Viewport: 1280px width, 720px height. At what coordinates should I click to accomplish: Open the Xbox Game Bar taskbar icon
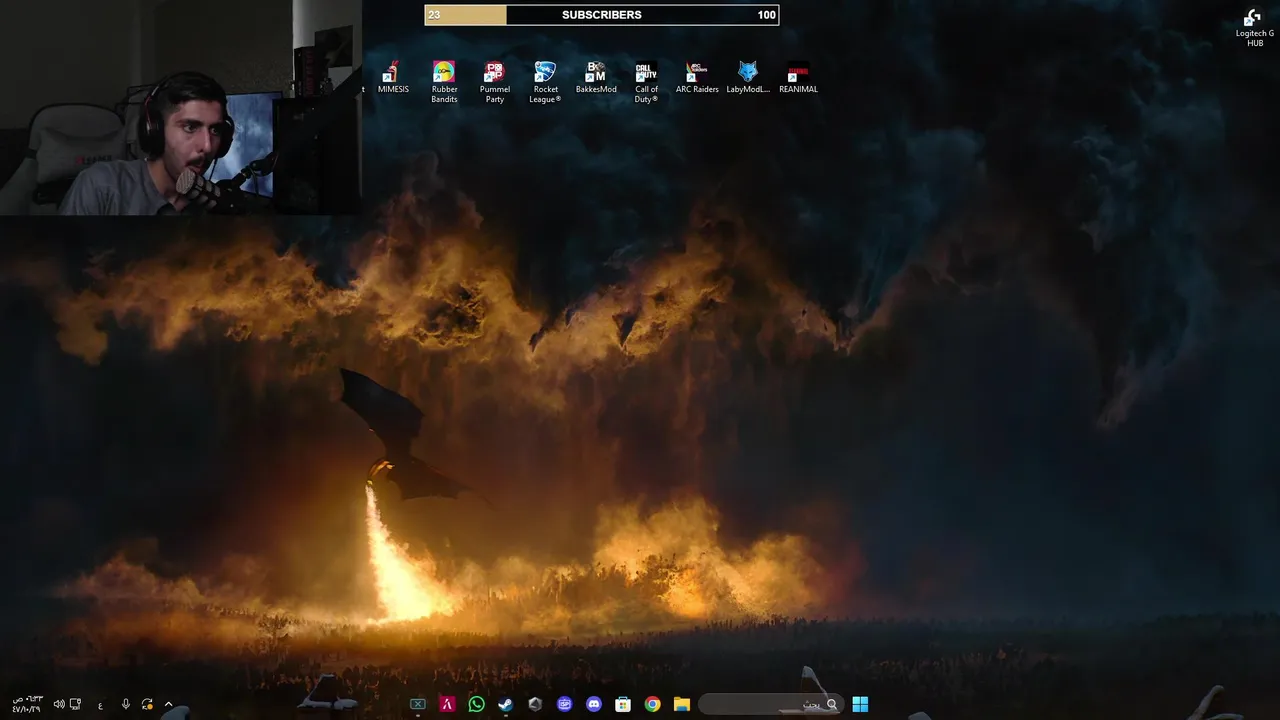coord(418,704)
